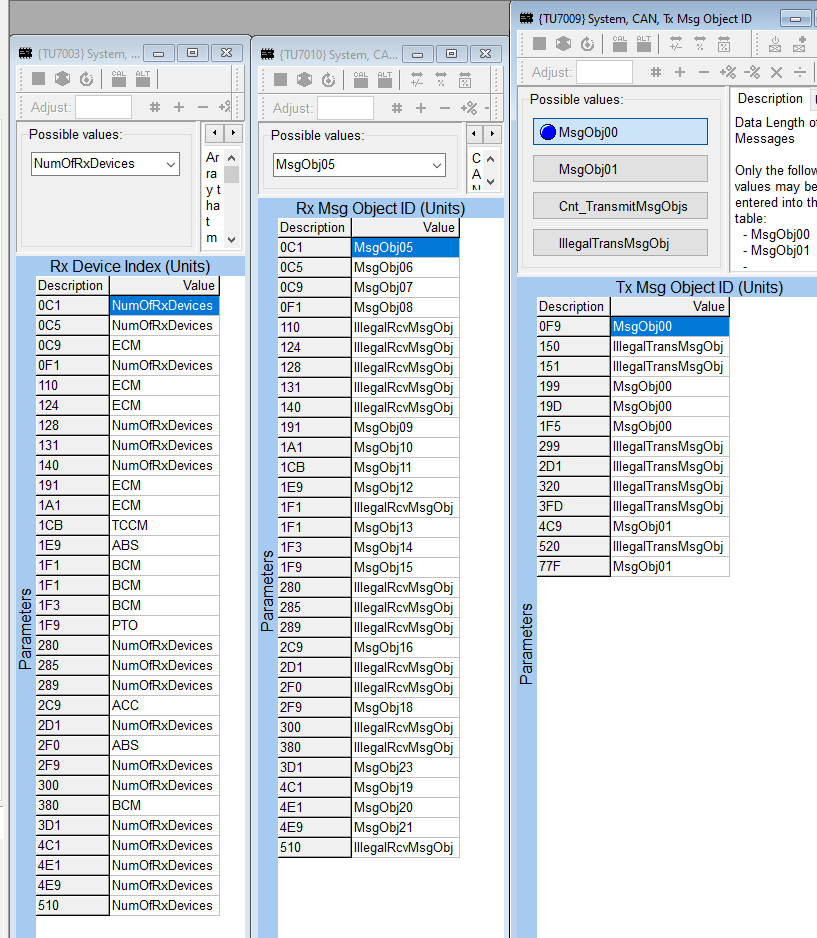Click the hexagon icon in TU7010 toolbar
The height and width of the screenshot is (938, 817).
point(304,80)
